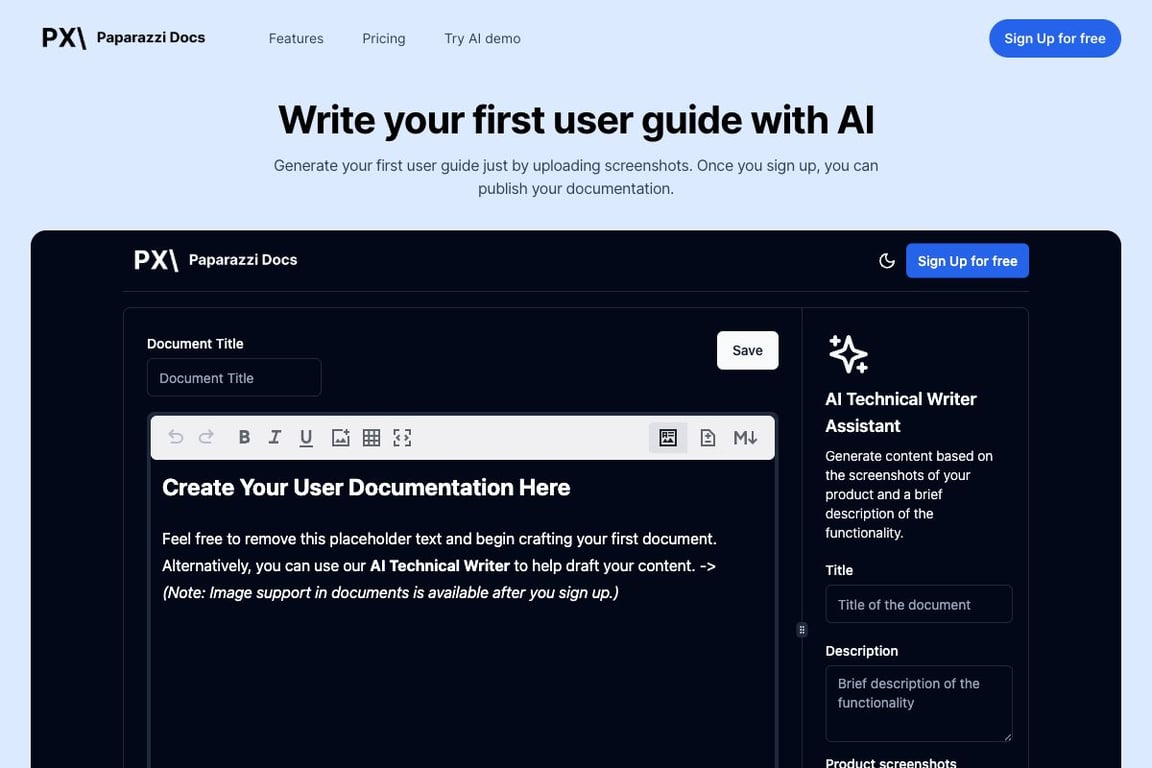The image size is (1152, 768).
Task: Click 'Write your first user guide with AI' headline
Action: pyautogui.click(x=576, y=120)
